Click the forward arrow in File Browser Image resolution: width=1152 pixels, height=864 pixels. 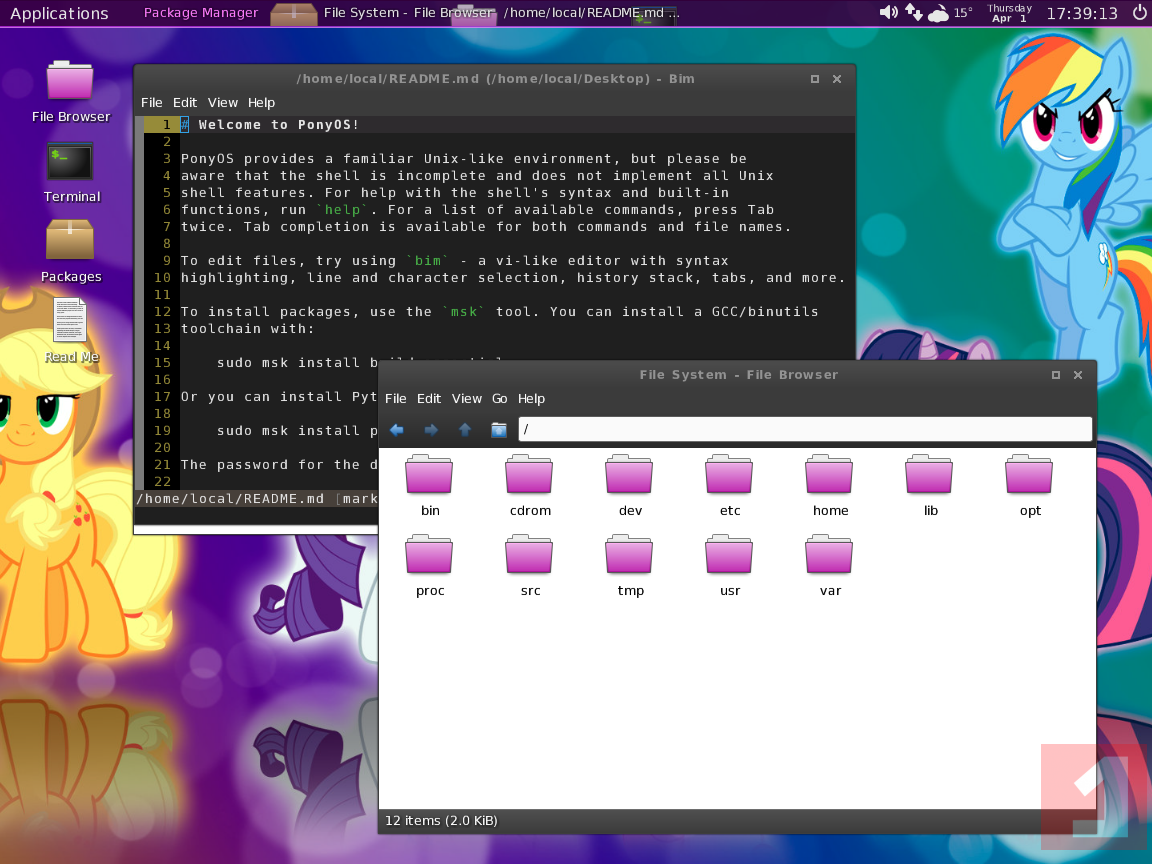(431, 430)
